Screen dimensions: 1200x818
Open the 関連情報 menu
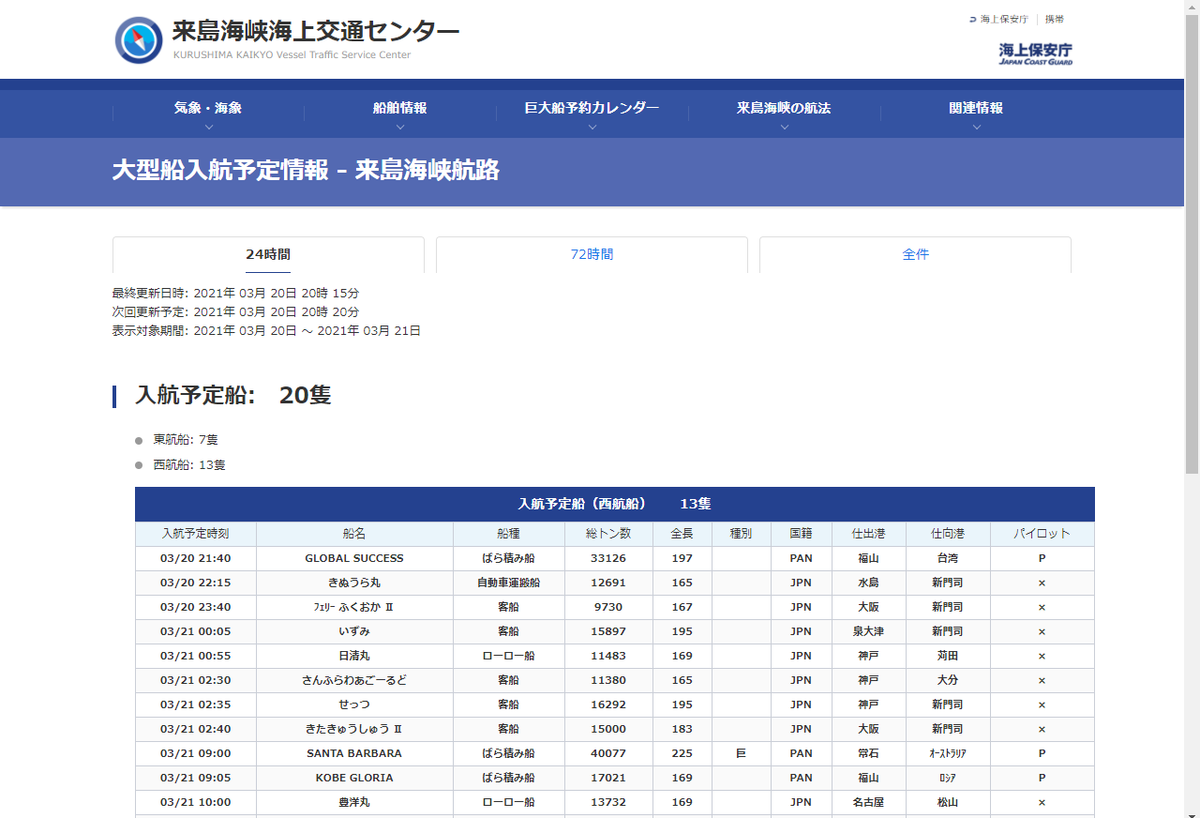click(x=976, y=108)
